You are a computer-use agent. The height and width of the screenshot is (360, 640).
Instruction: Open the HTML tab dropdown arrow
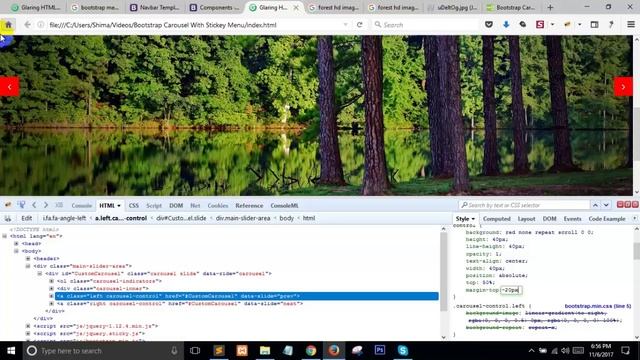point(119,206)
